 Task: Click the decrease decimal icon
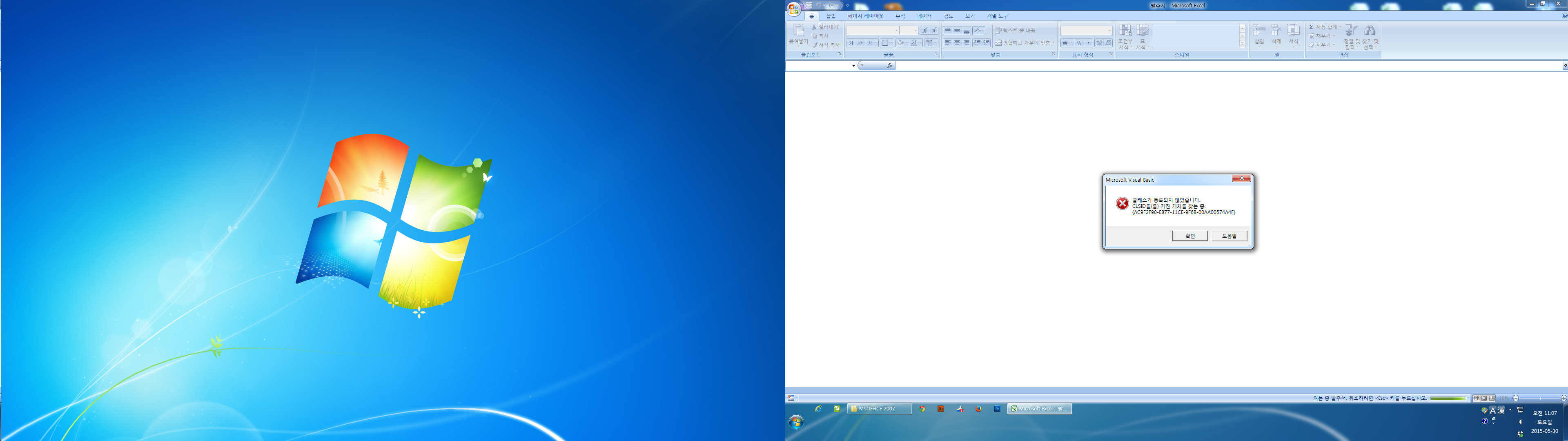[x=1109, y=42]
